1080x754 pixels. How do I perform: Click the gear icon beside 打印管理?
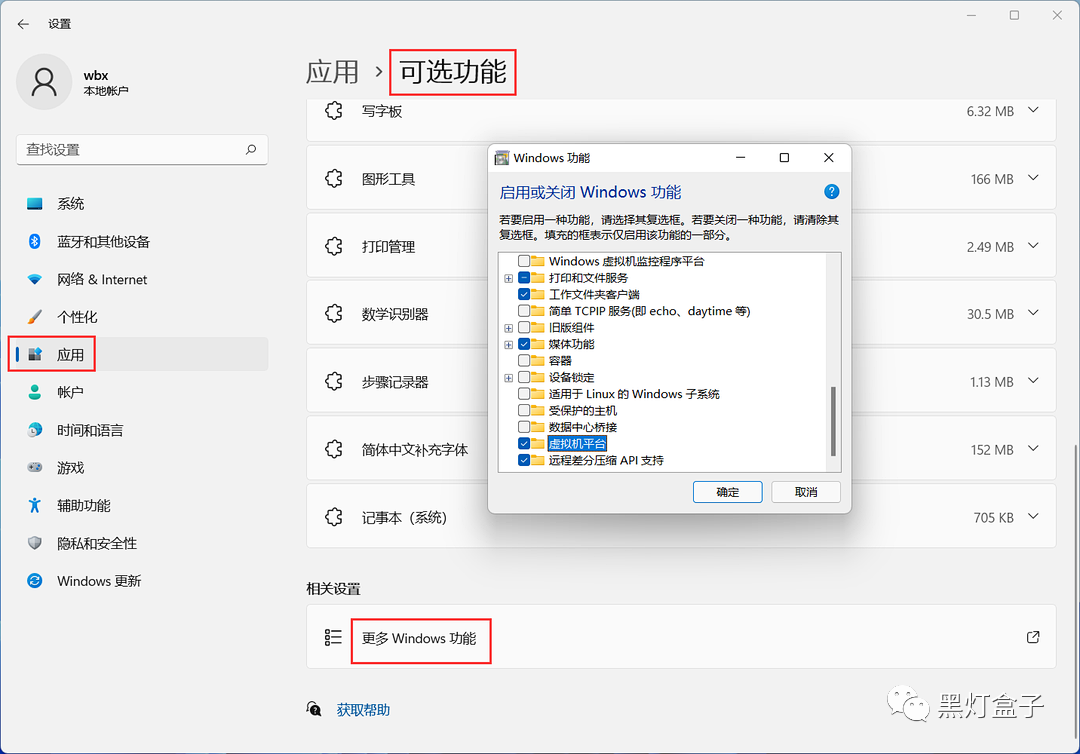(334, 247)
